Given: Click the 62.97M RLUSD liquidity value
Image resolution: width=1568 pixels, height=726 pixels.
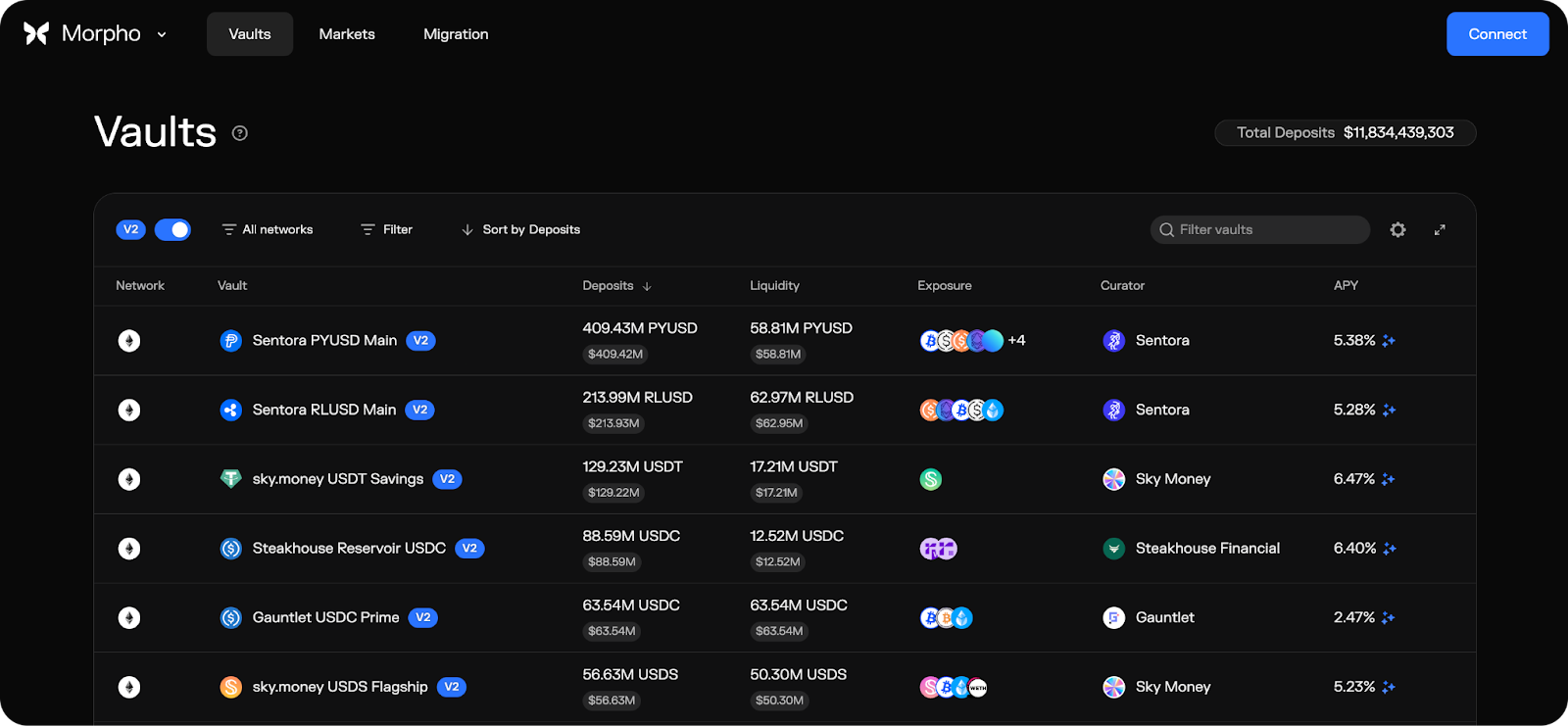Looking at the screenshot, I should [802, 398].
